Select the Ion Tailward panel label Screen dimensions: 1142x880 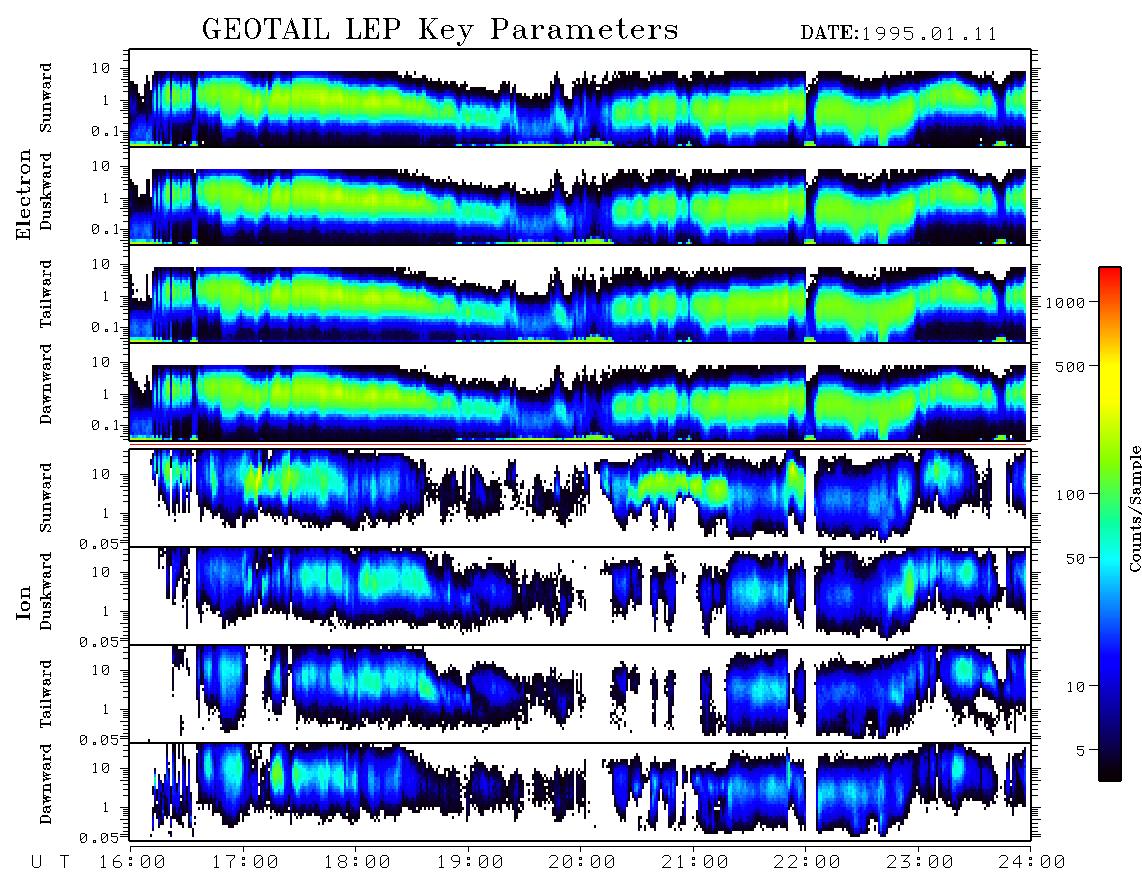(x=46, y=694)
